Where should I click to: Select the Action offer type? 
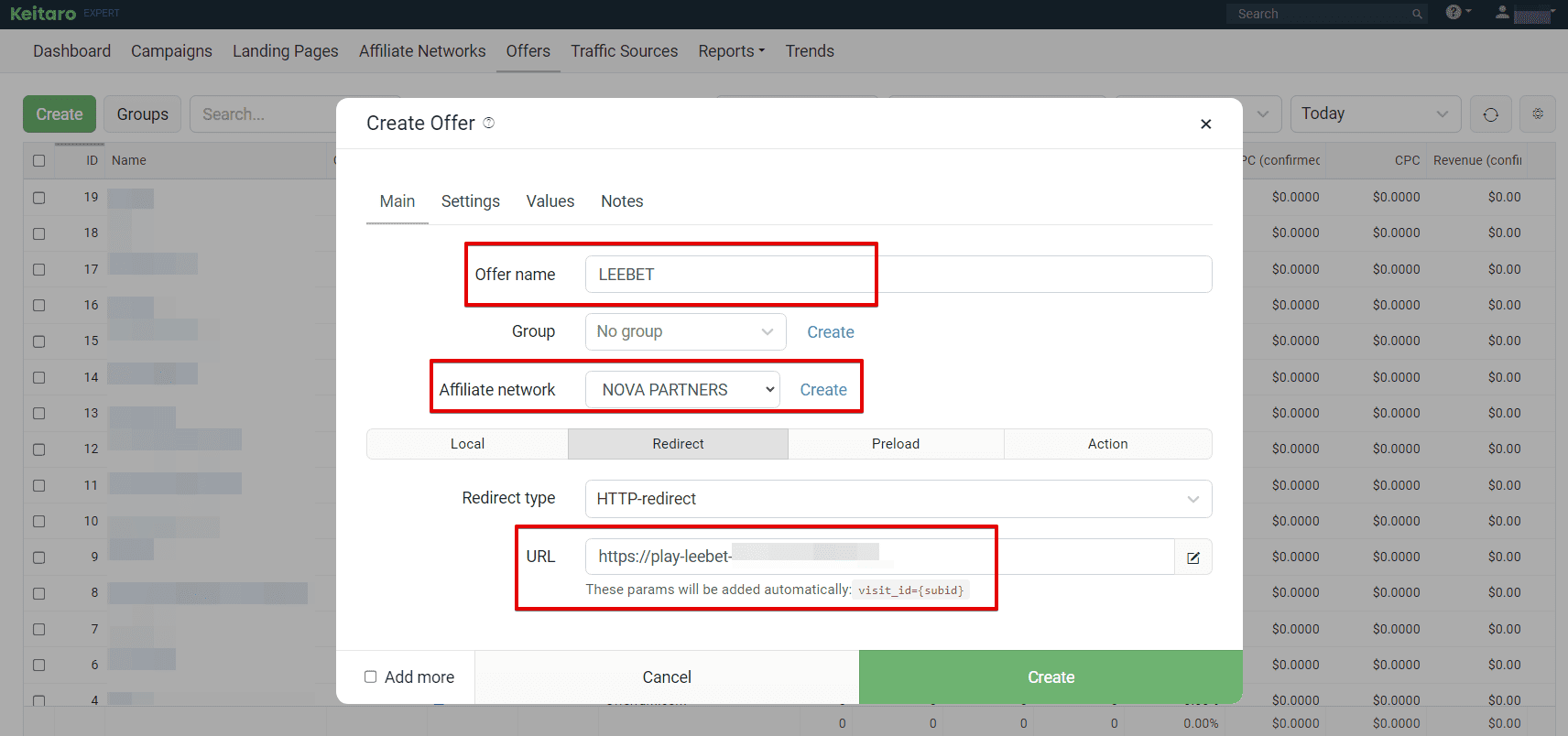(x=1108, y=444)
